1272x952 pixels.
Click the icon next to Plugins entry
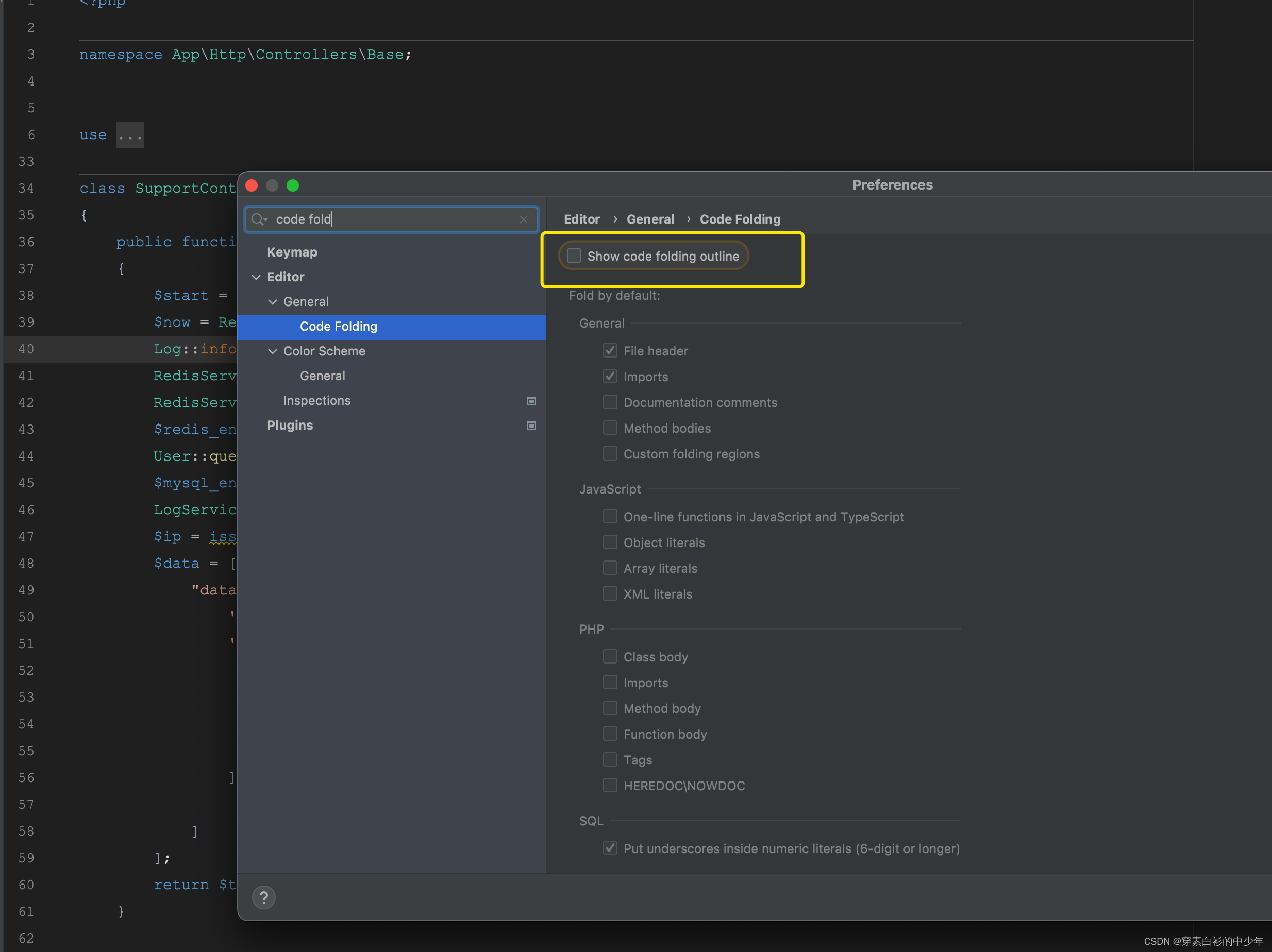(x=531, y=426)
